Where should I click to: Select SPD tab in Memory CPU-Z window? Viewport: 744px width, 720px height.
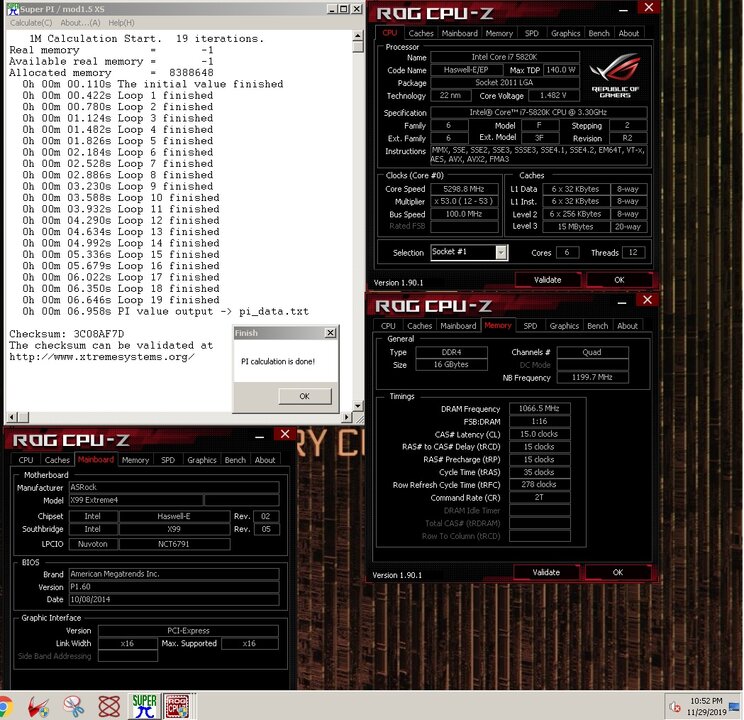click(530, 326)
